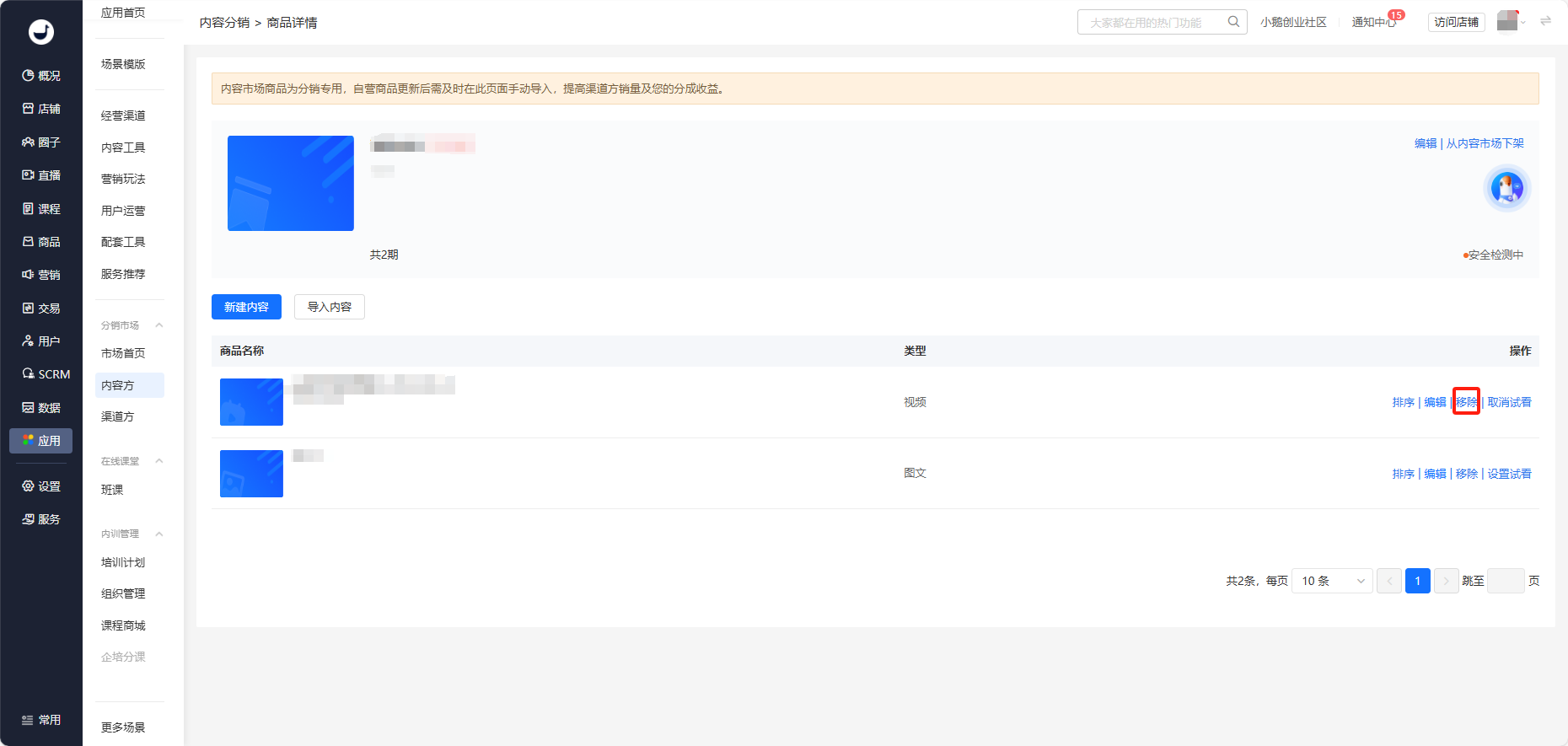Open 课程 in the main sidebar
The height and width of the screenshot is (746, 1568).
[x=41, y=209]
